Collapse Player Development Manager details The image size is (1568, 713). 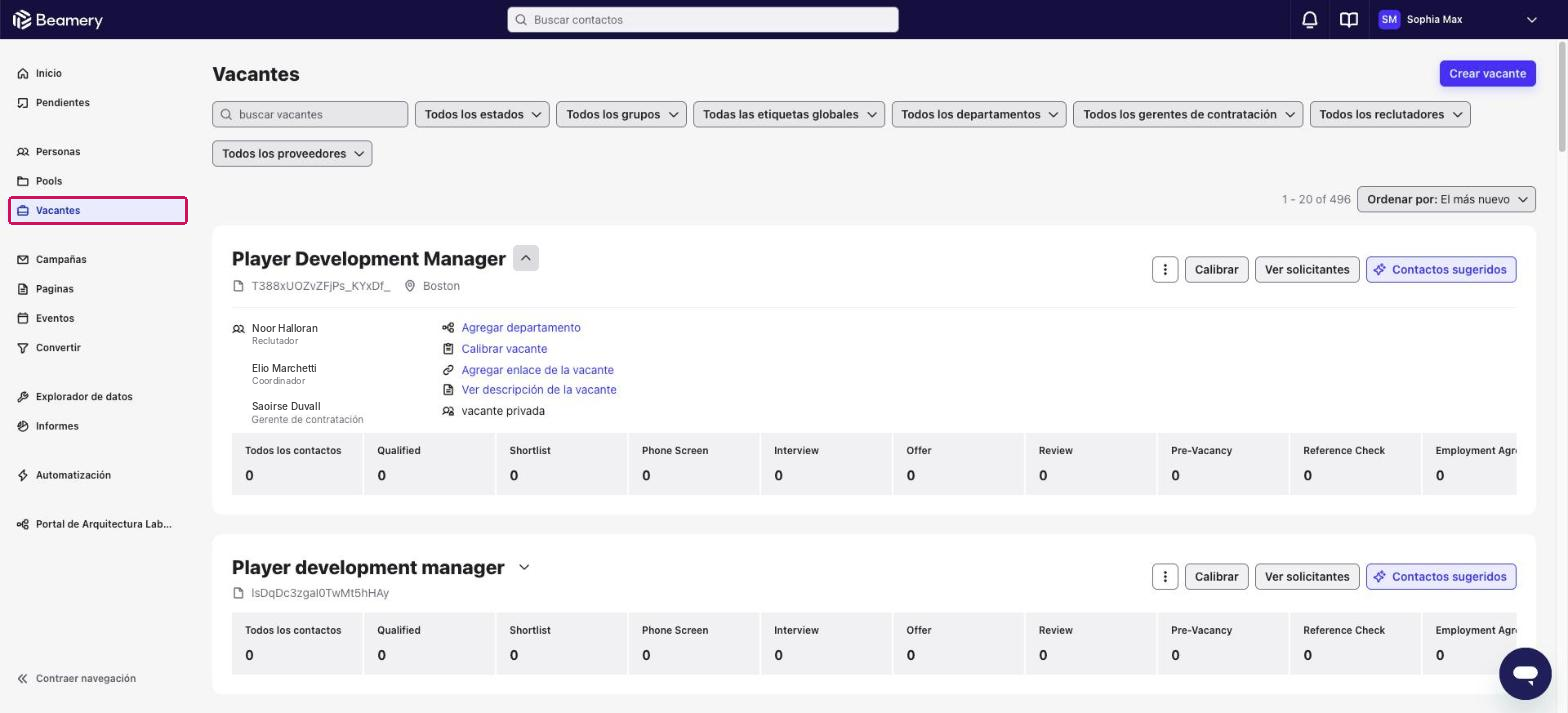tap(526, 258)
